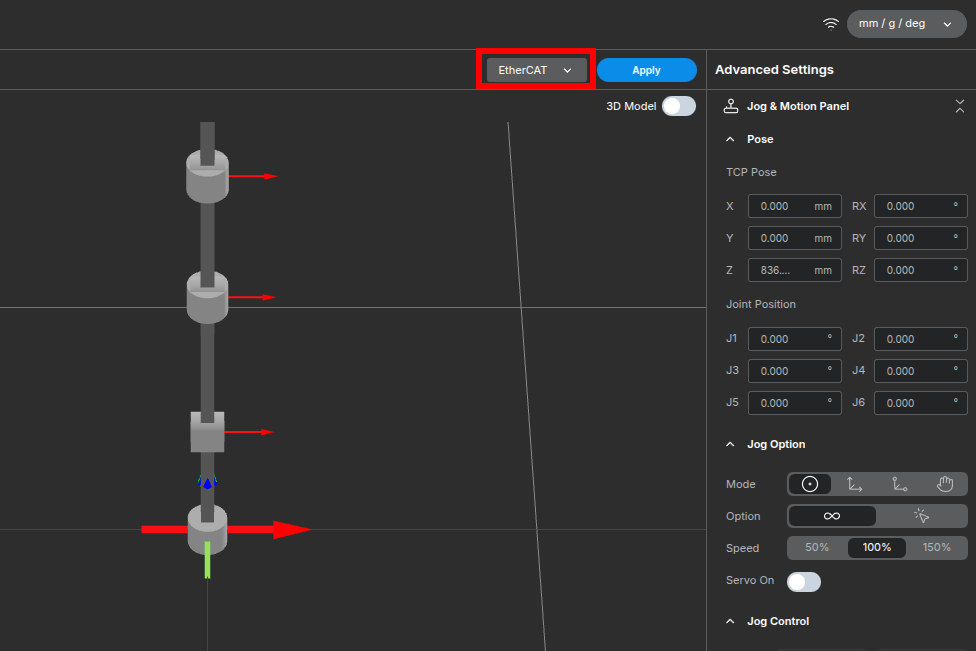Set jog speed to 50%
Screen dimensions: 976x651
(x=817, y=548)
